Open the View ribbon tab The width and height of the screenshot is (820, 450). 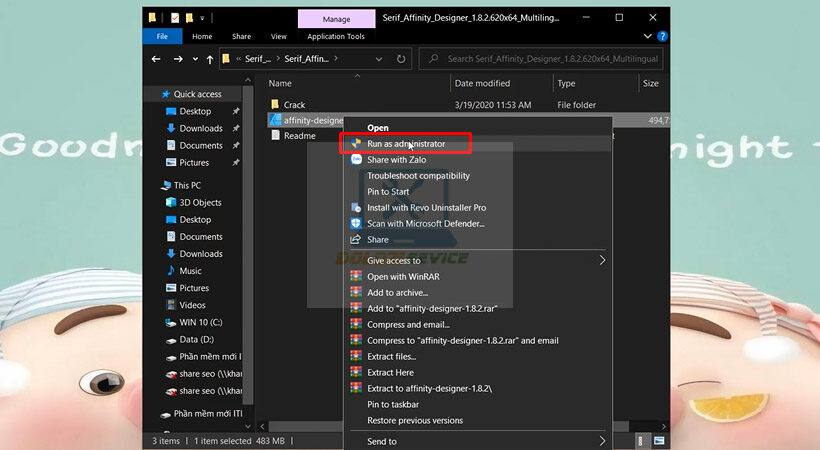click(x=278, y=37)
